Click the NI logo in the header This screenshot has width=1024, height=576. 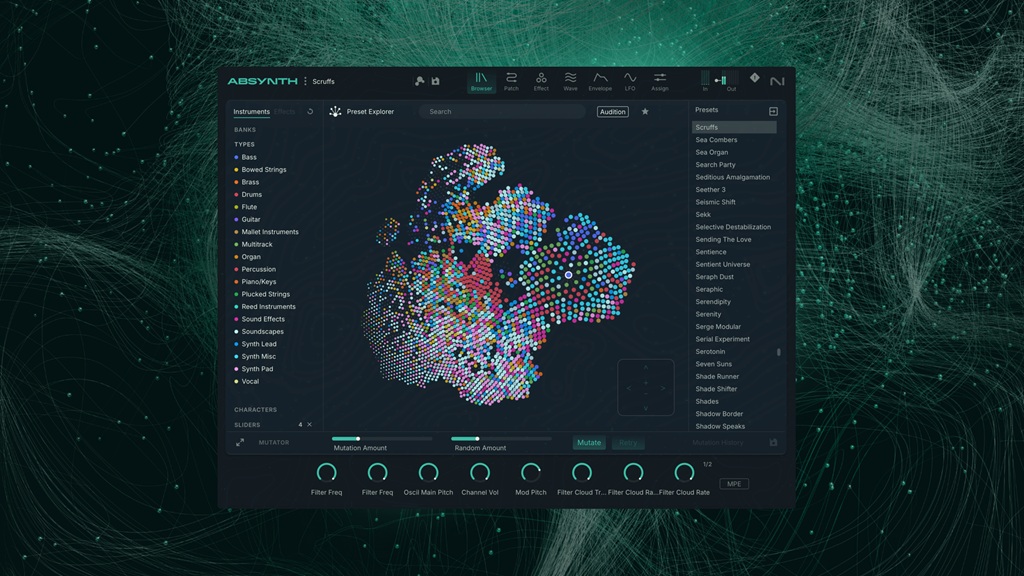778,80
